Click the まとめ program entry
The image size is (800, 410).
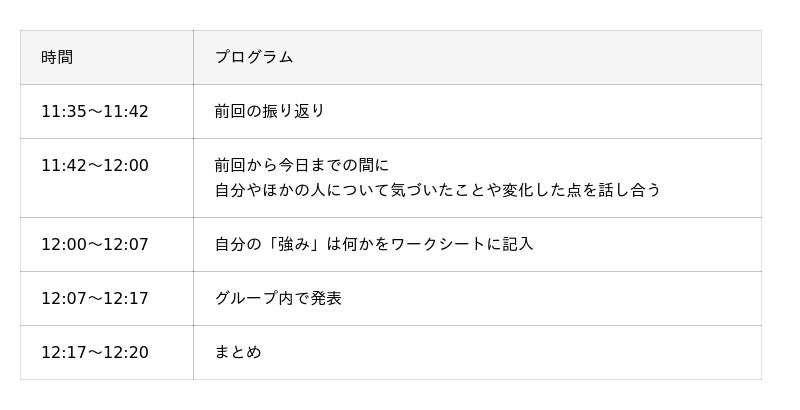pyautogui.click(x=238, y=352)
